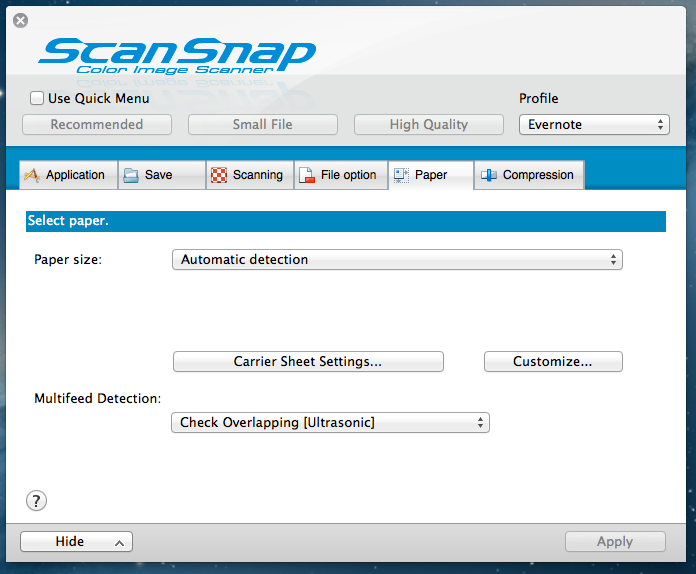Viewport: 696px width, 574px height.
Task: Click the 'Paper size:' label
Action: (x=68, y=260)
